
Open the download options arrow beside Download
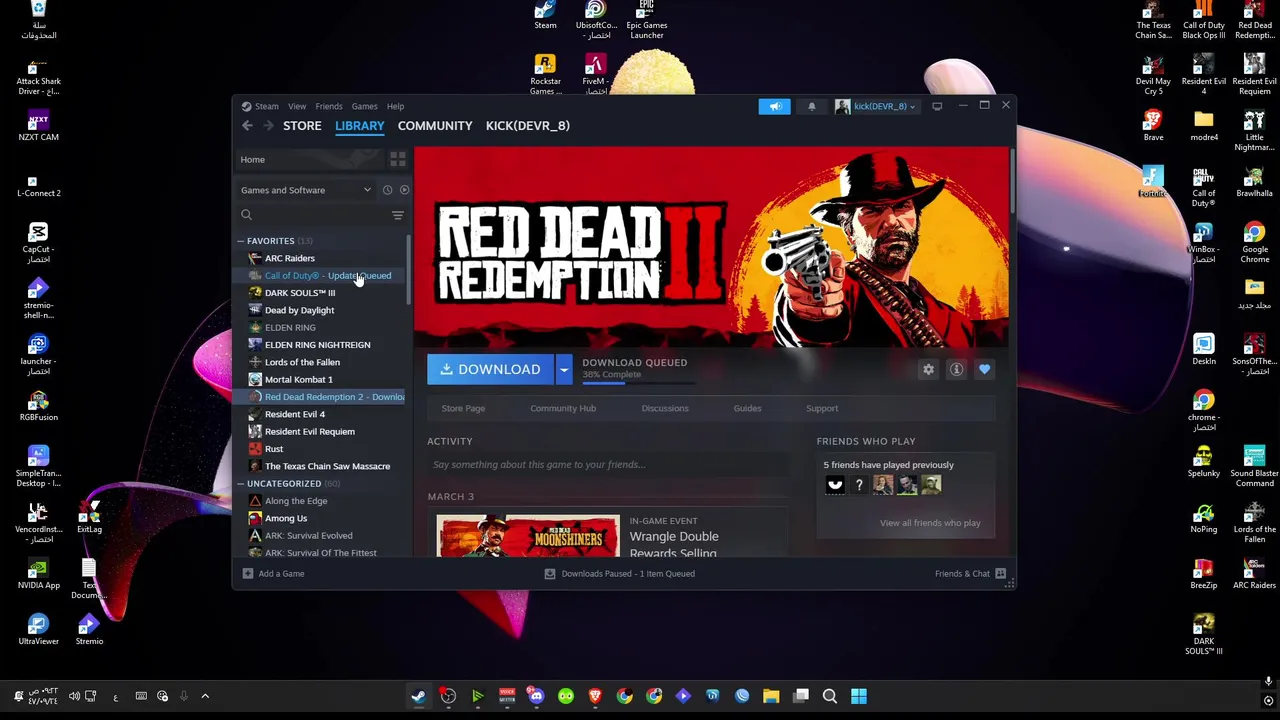coord(564,370)
